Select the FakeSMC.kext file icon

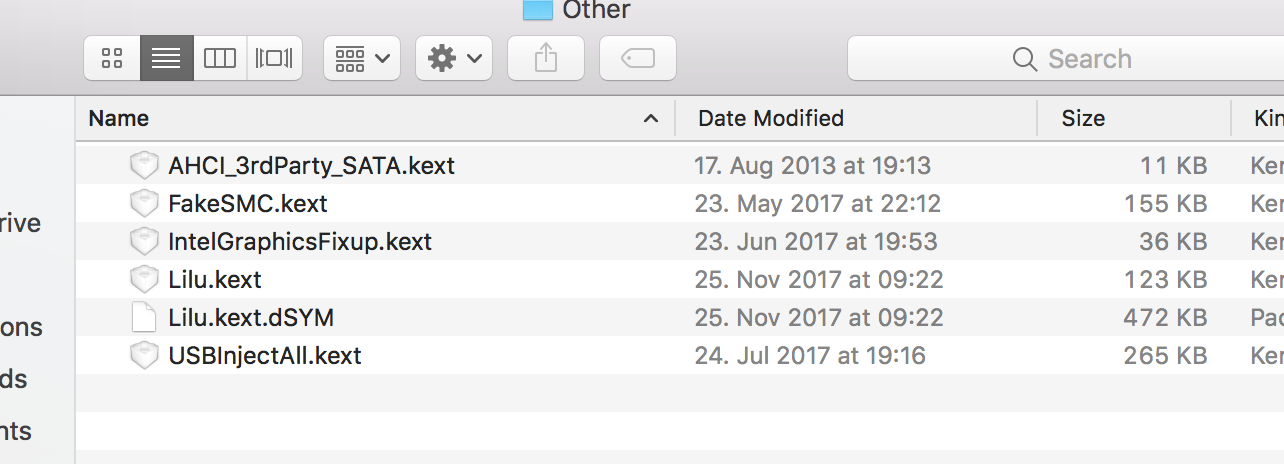point(145,203)
